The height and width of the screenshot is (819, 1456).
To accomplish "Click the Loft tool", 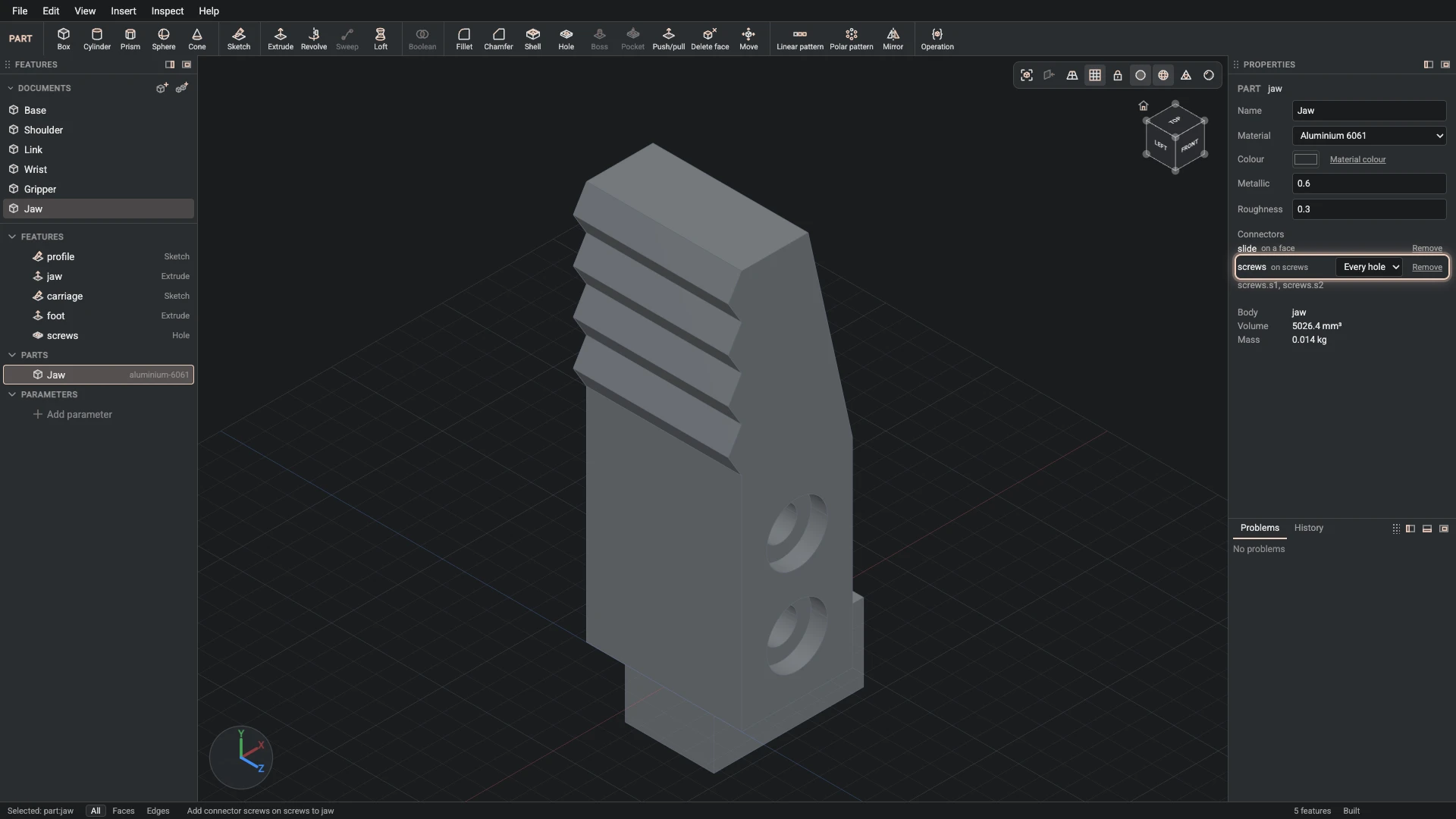I will (381, 39).
